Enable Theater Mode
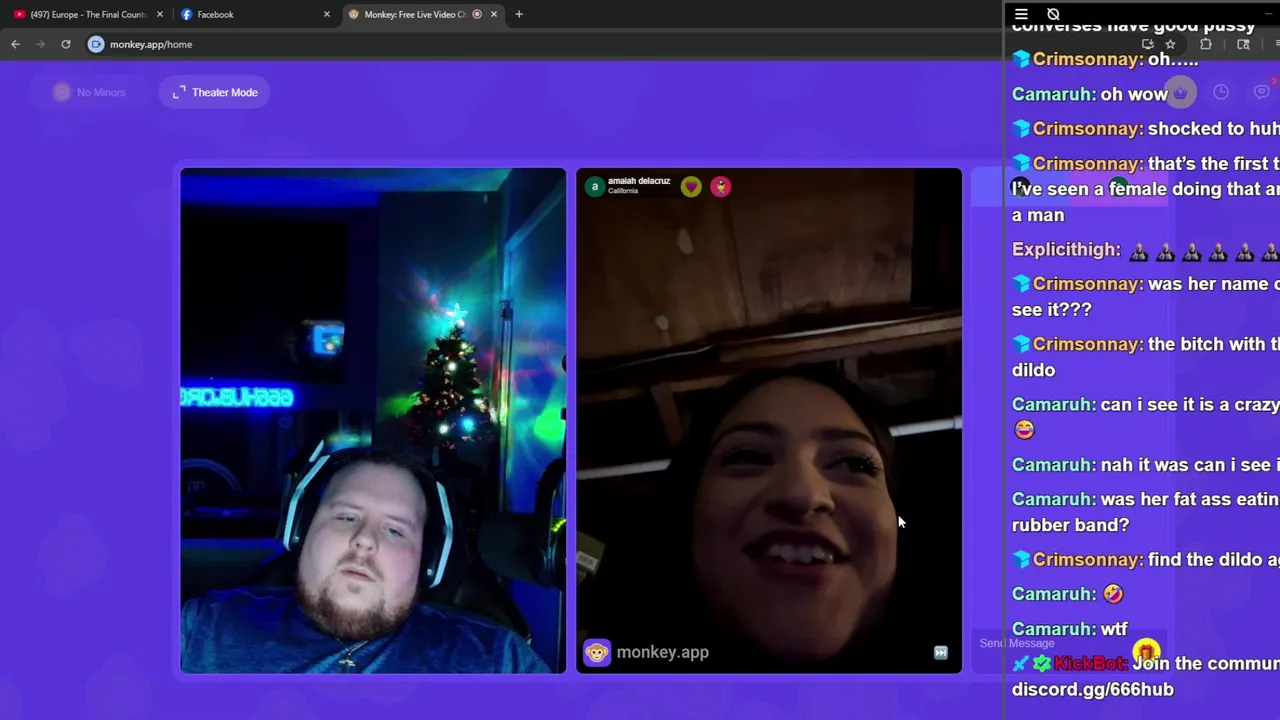Image resolution: width=1280 pixels, height=720 pixels. [x=215, y=92]
